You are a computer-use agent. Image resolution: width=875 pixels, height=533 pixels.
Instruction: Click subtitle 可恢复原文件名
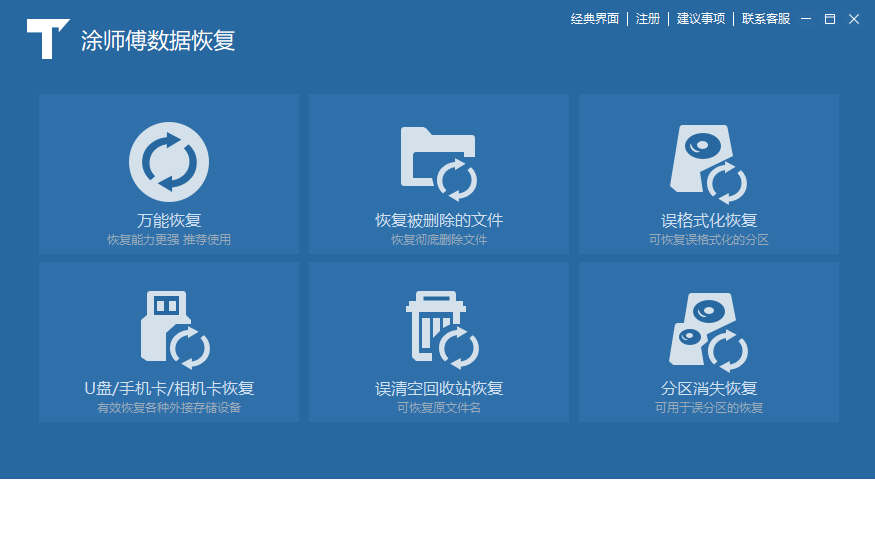439,408
